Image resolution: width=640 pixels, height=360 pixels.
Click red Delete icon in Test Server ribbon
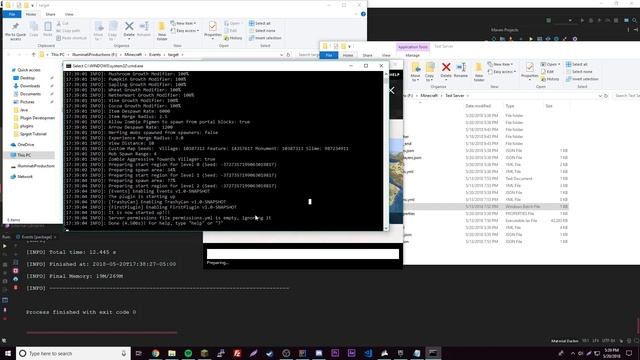[x=446, y=70]
